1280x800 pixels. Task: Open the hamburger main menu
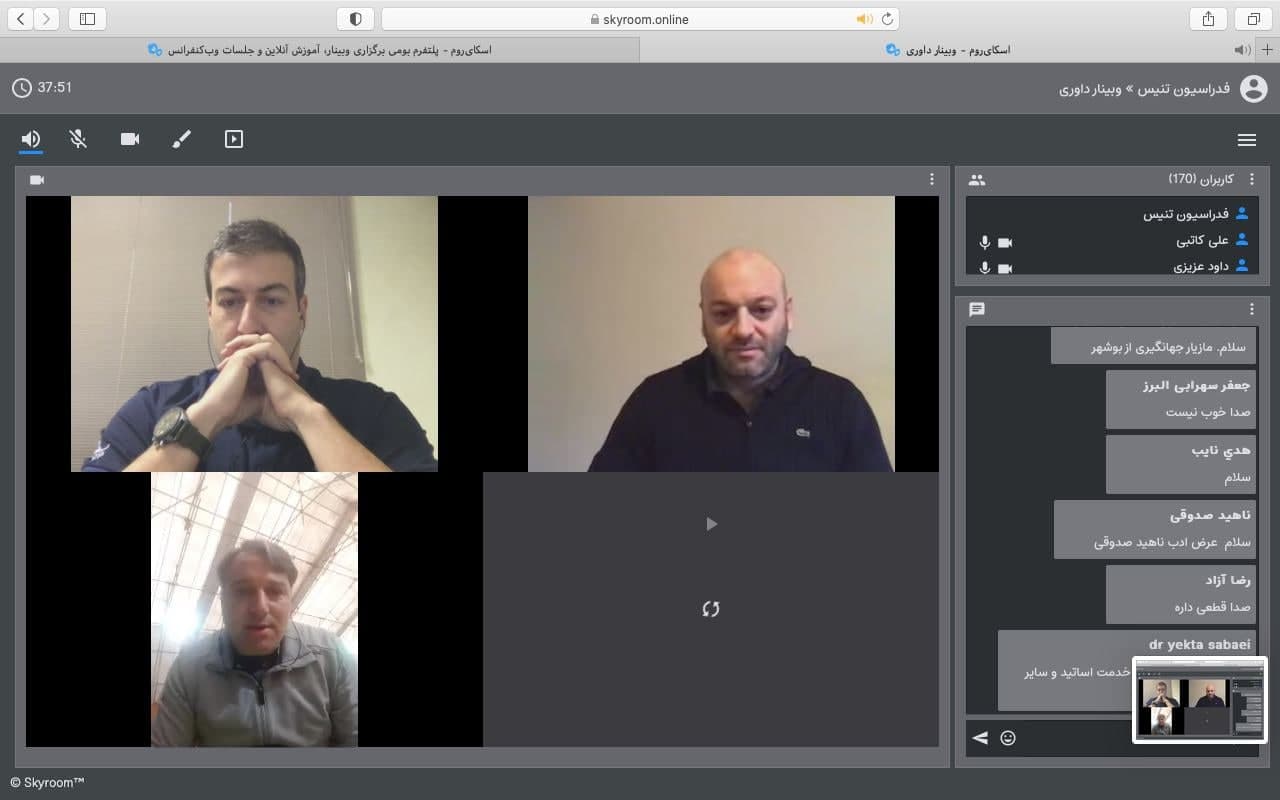(x=1246, y=140)
